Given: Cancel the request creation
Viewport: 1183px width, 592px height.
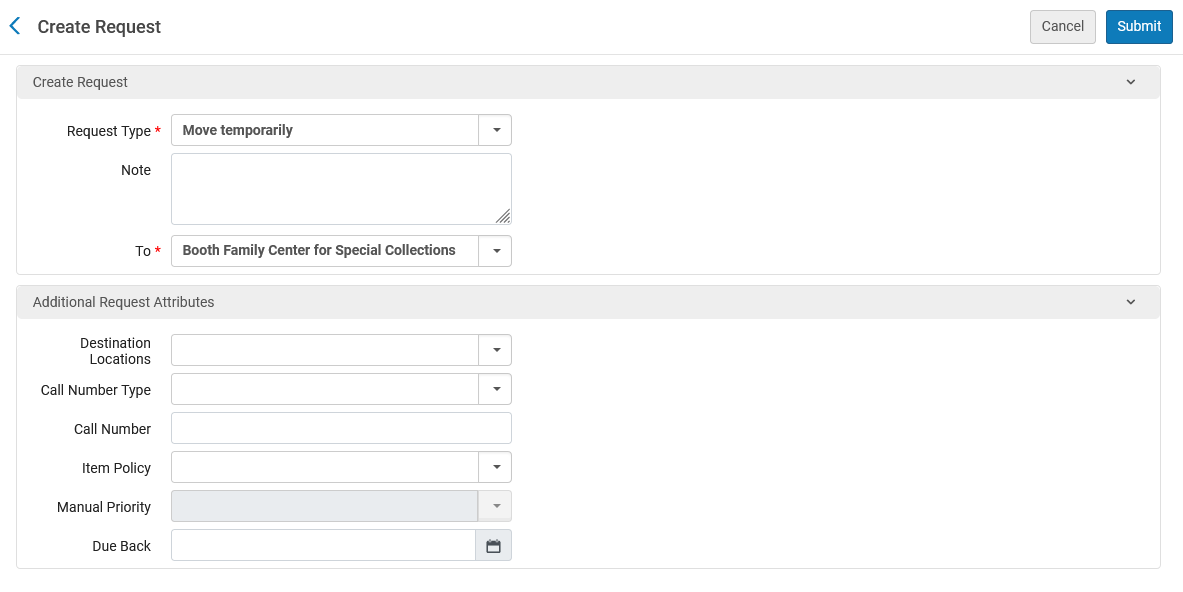Looking at the screenshot, I should 1062,26.
